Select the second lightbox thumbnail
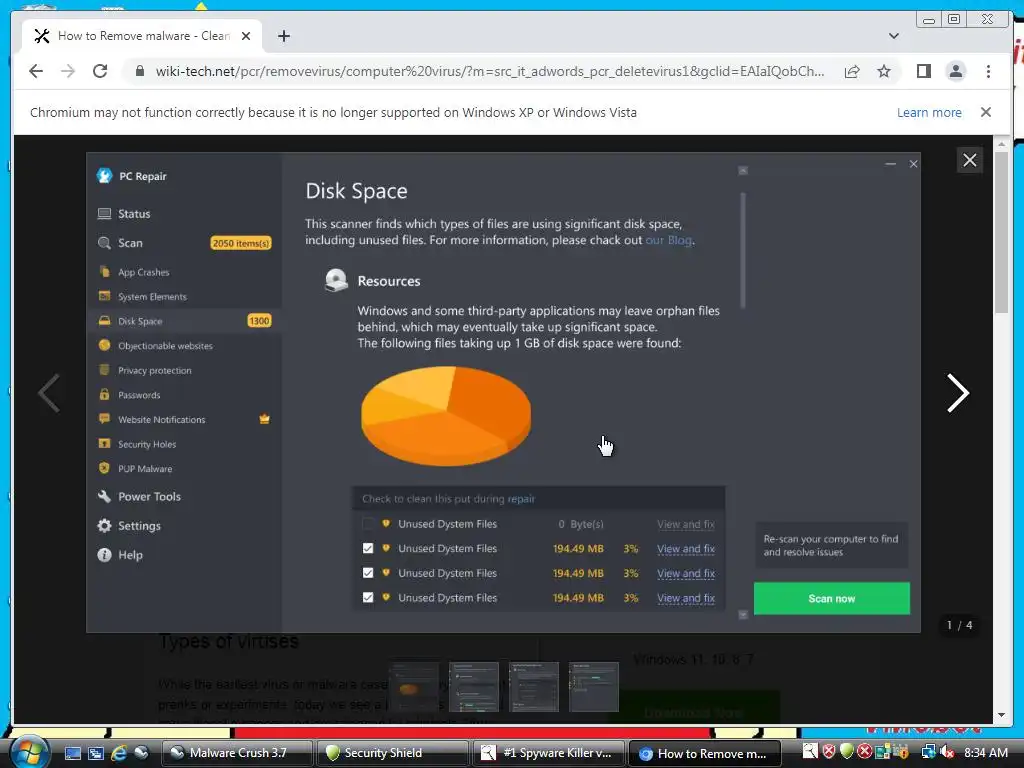The image size is (1024, 768). (x=474, y=687)
